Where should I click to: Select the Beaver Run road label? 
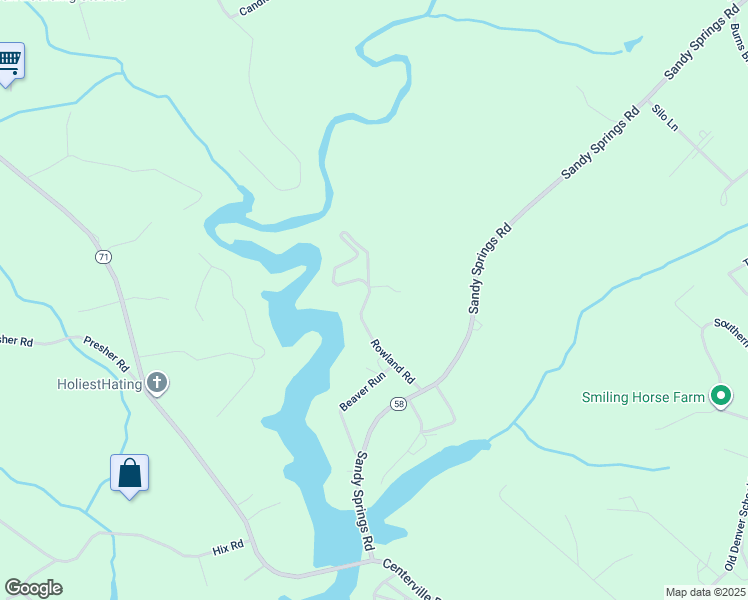(x=363, y=392)
